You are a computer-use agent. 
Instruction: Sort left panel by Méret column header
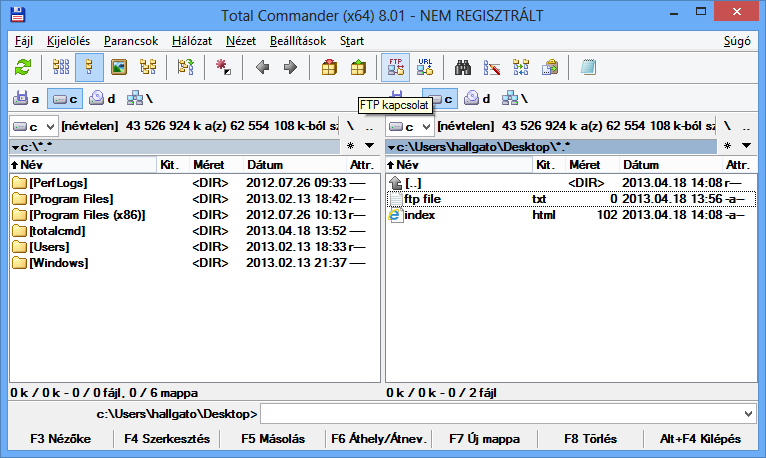(216, 165)
